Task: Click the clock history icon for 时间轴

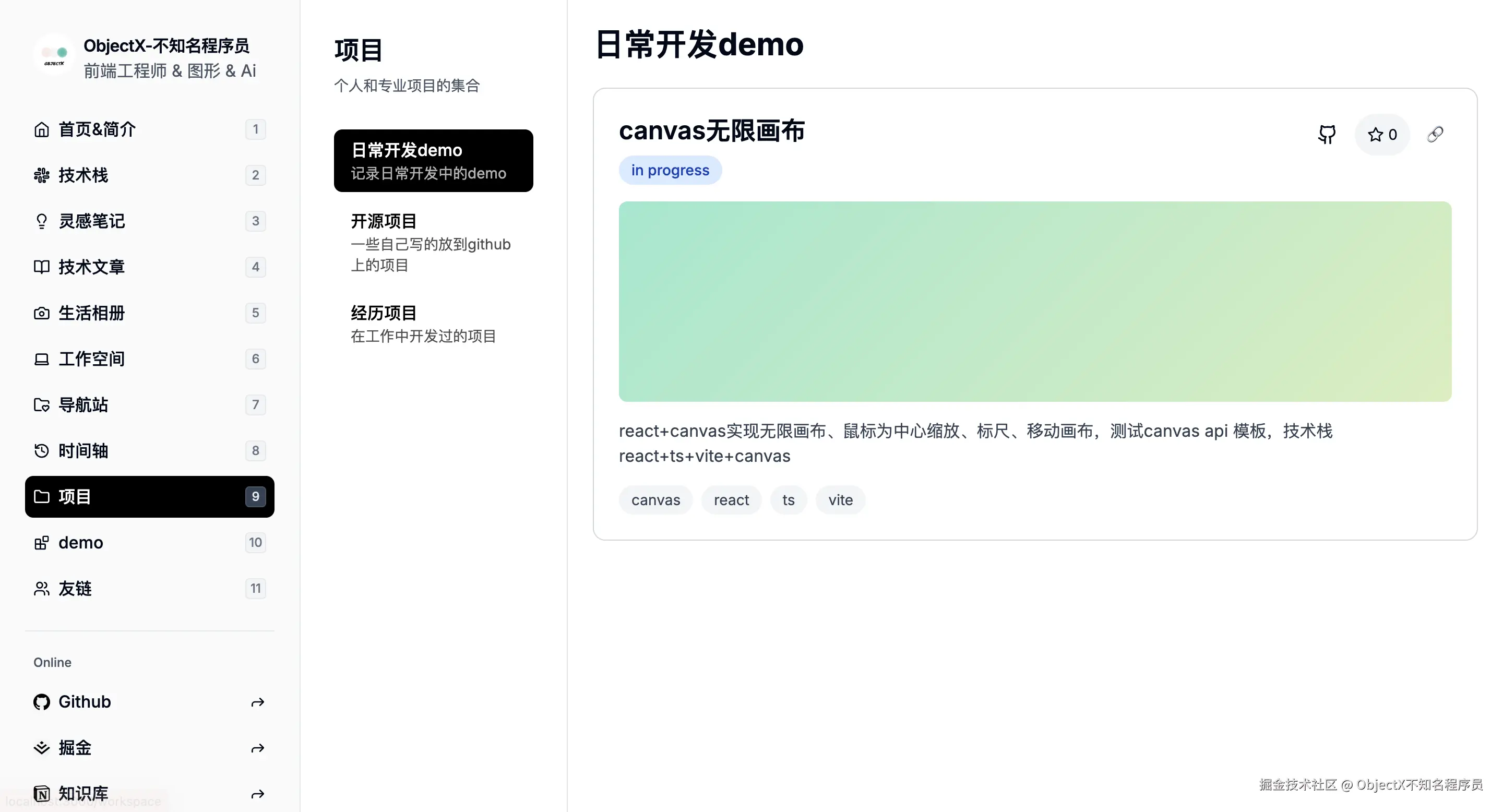Action: click(41, 451)
